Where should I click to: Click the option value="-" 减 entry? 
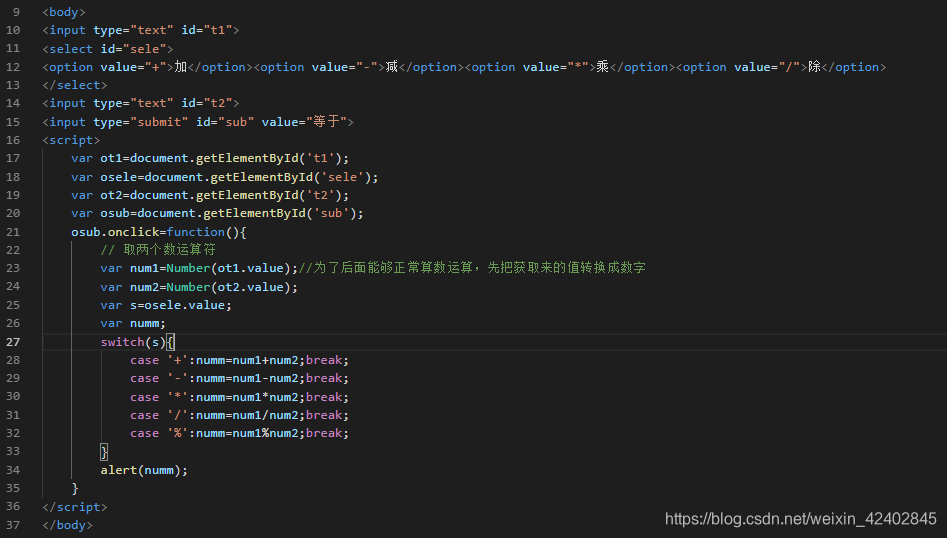pos(359,67)
